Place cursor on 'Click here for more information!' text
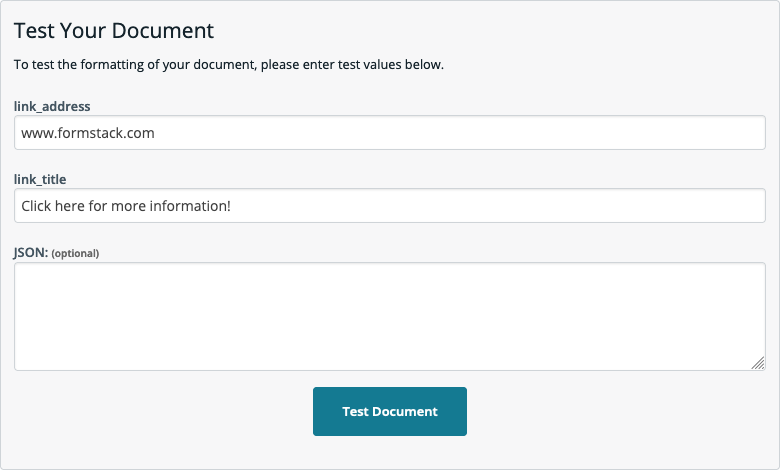 pyautogui.click(x=126, y=206)
